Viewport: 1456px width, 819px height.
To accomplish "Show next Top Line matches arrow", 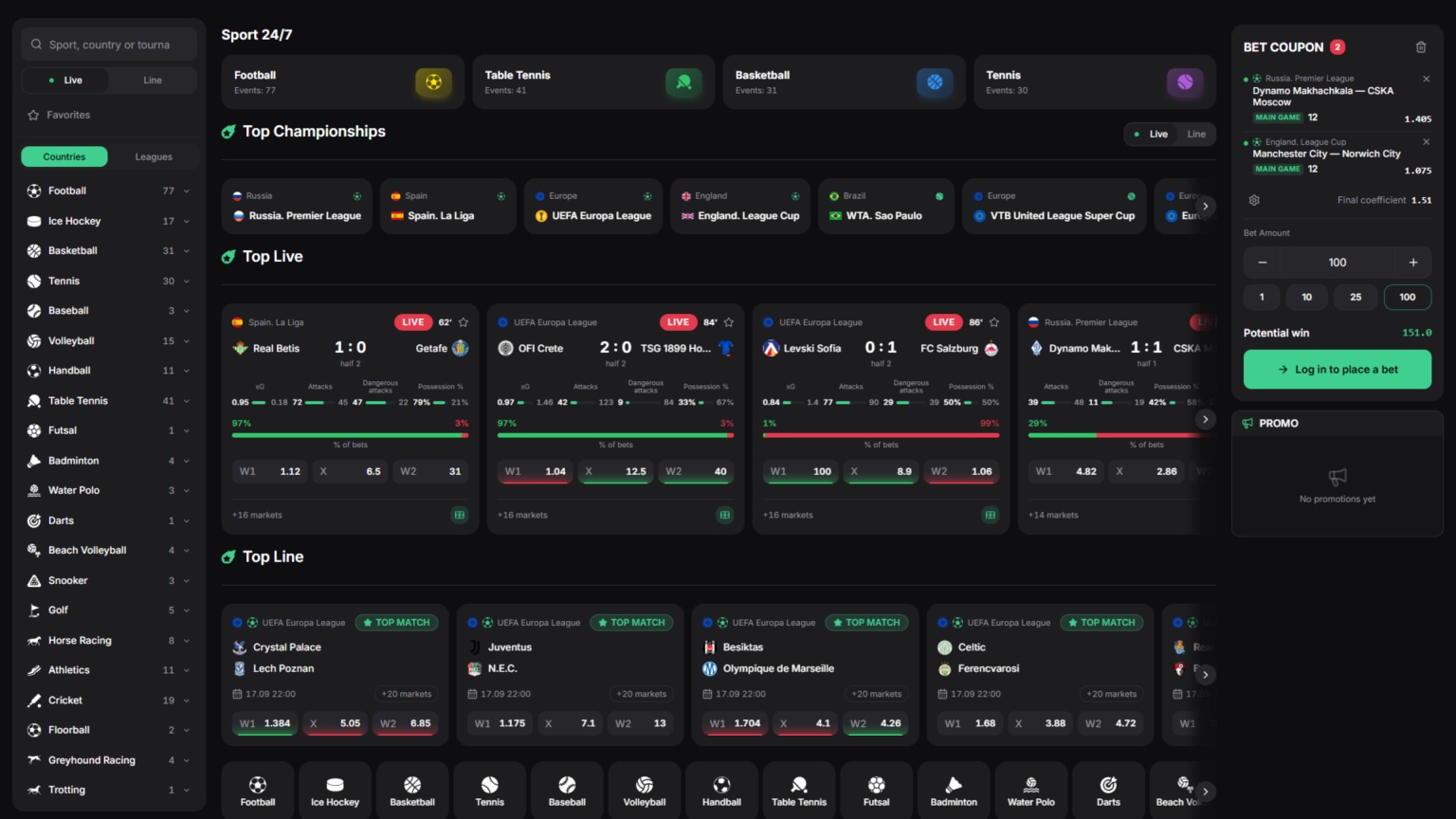I will click(x=1205, y=675).
